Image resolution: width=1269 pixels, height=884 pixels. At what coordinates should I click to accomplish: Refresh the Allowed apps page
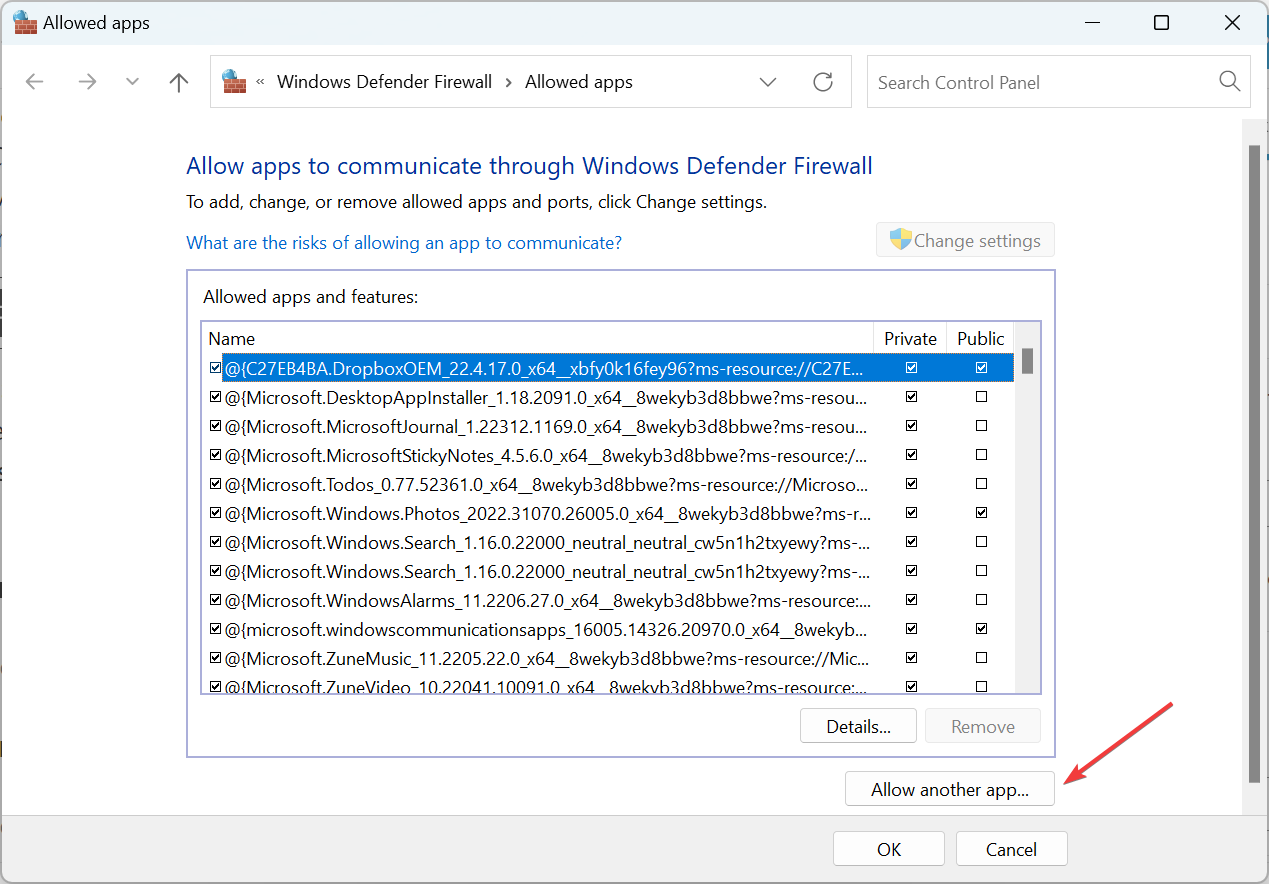[823, 82]
